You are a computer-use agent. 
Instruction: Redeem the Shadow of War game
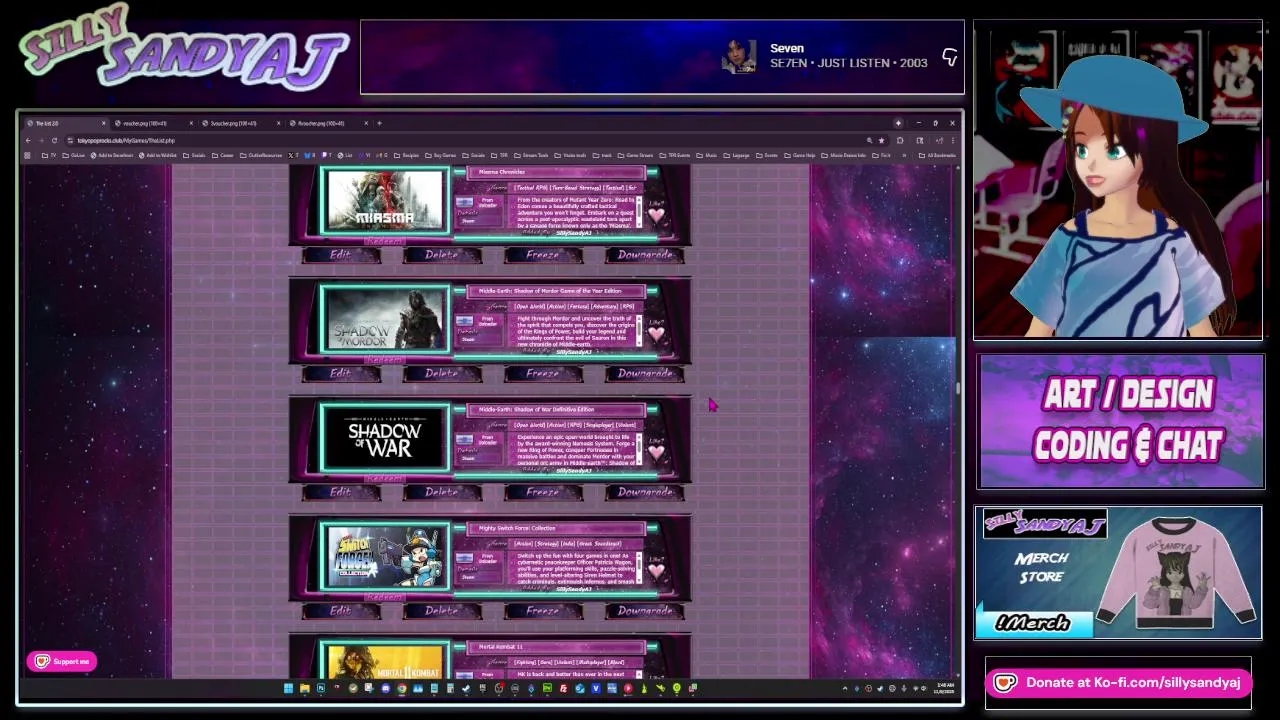385,478
